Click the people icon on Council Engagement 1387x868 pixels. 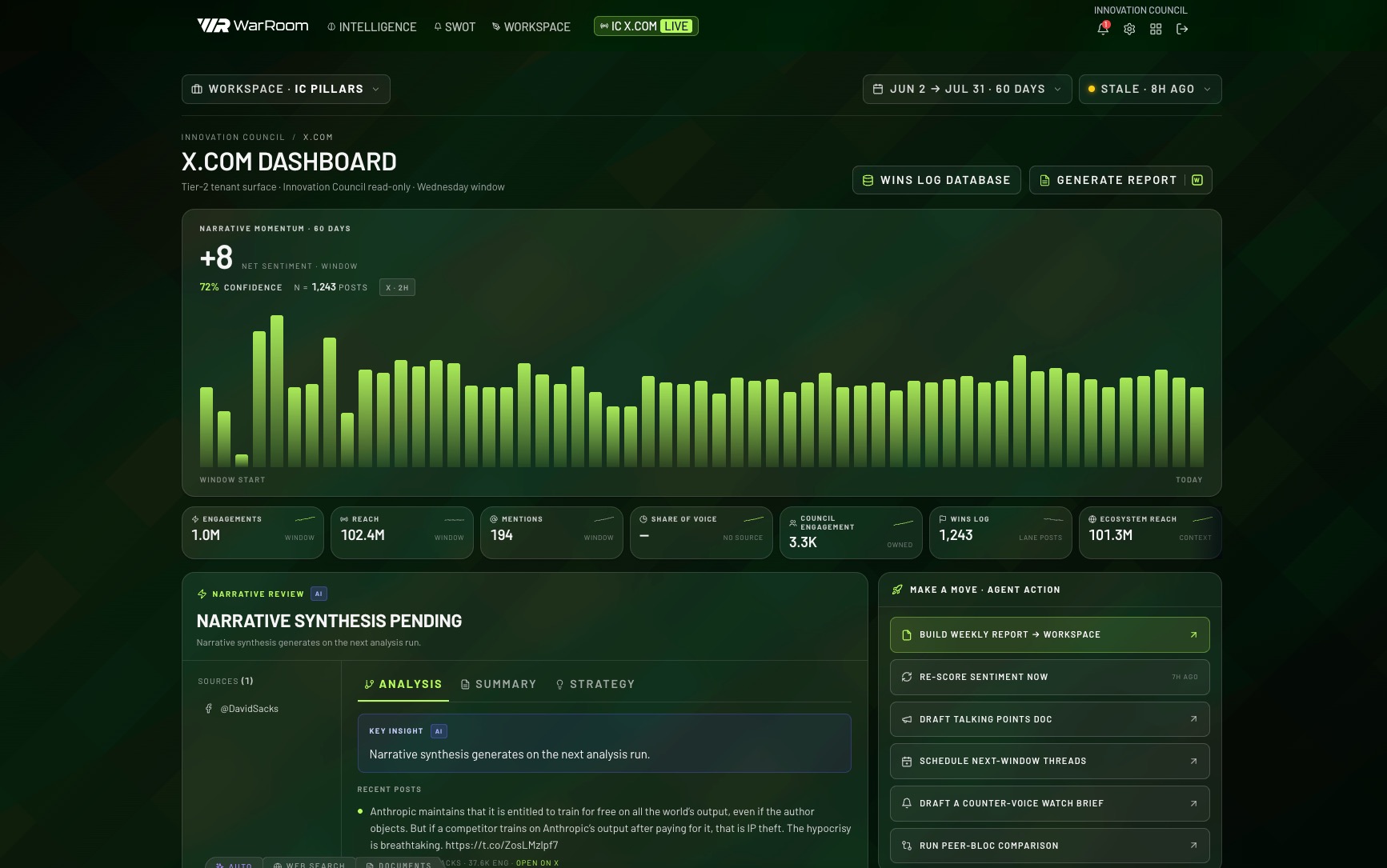(793, 522)
